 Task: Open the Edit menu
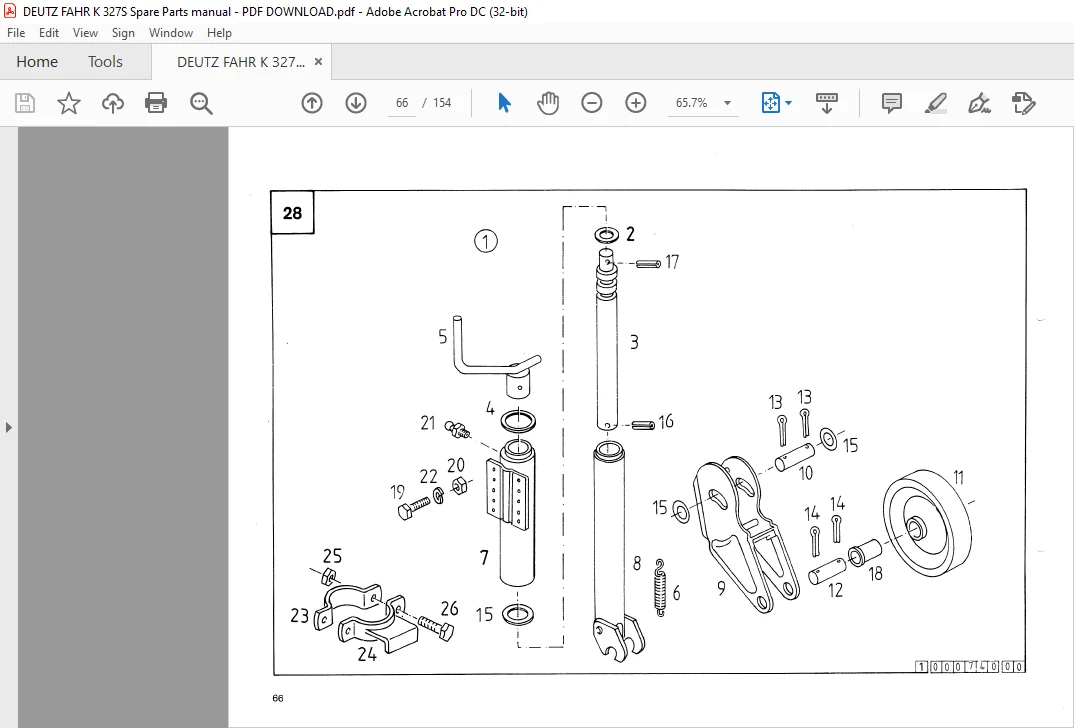point(49,33)
